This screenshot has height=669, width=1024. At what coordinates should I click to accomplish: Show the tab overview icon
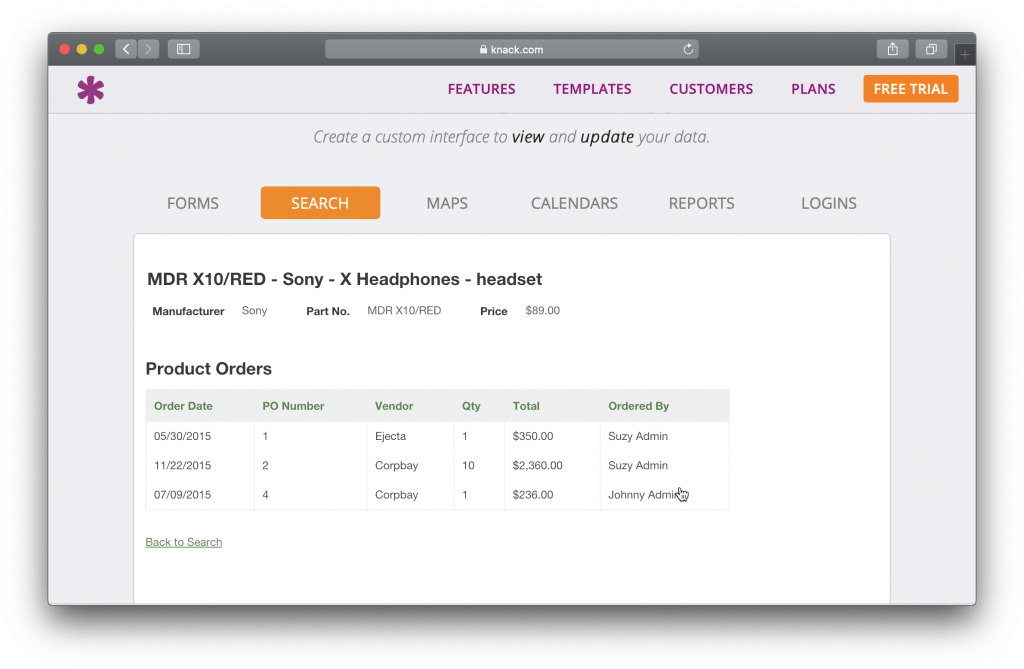click(x=931, y=49)
